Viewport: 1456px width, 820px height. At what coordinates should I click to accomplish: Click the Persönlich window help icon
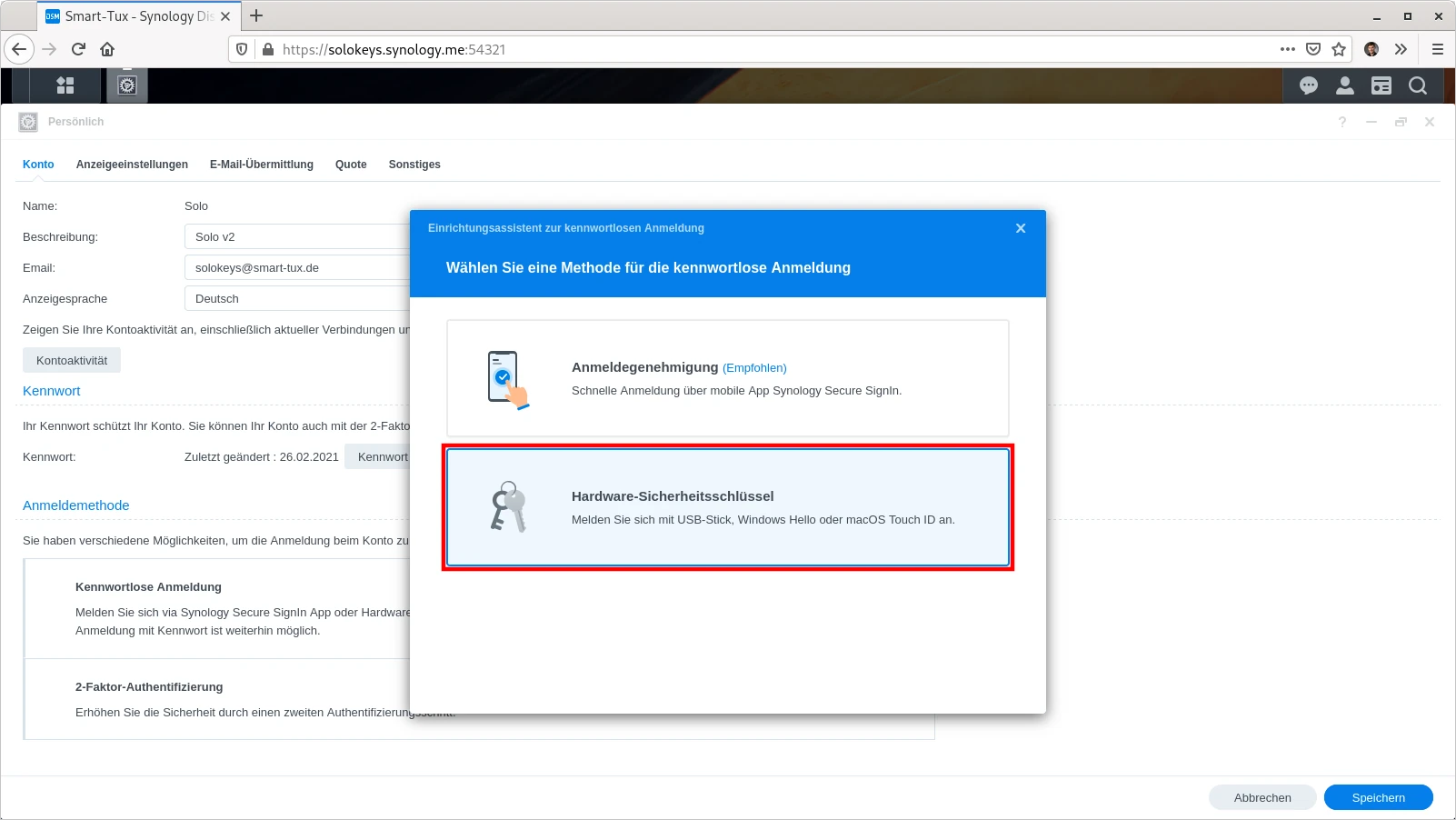coord(1342,122)
